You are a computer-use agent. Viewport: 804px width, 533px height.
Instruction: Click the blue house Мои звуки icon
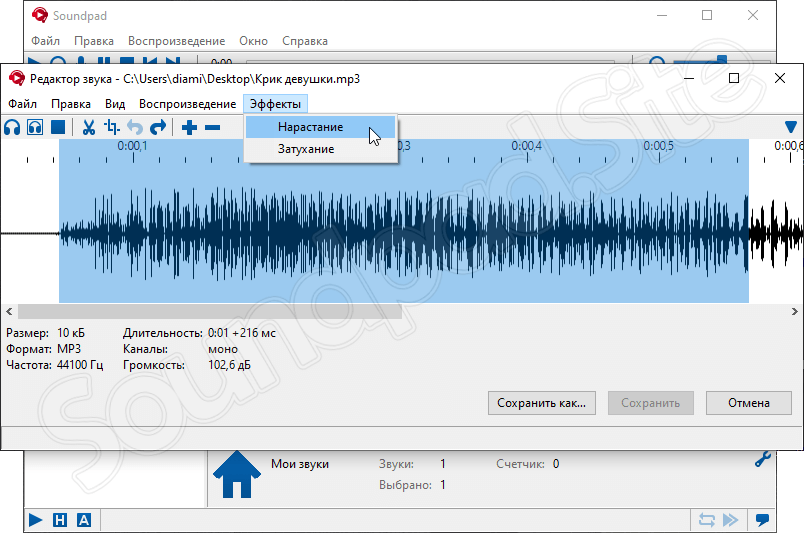coord(237,476)
